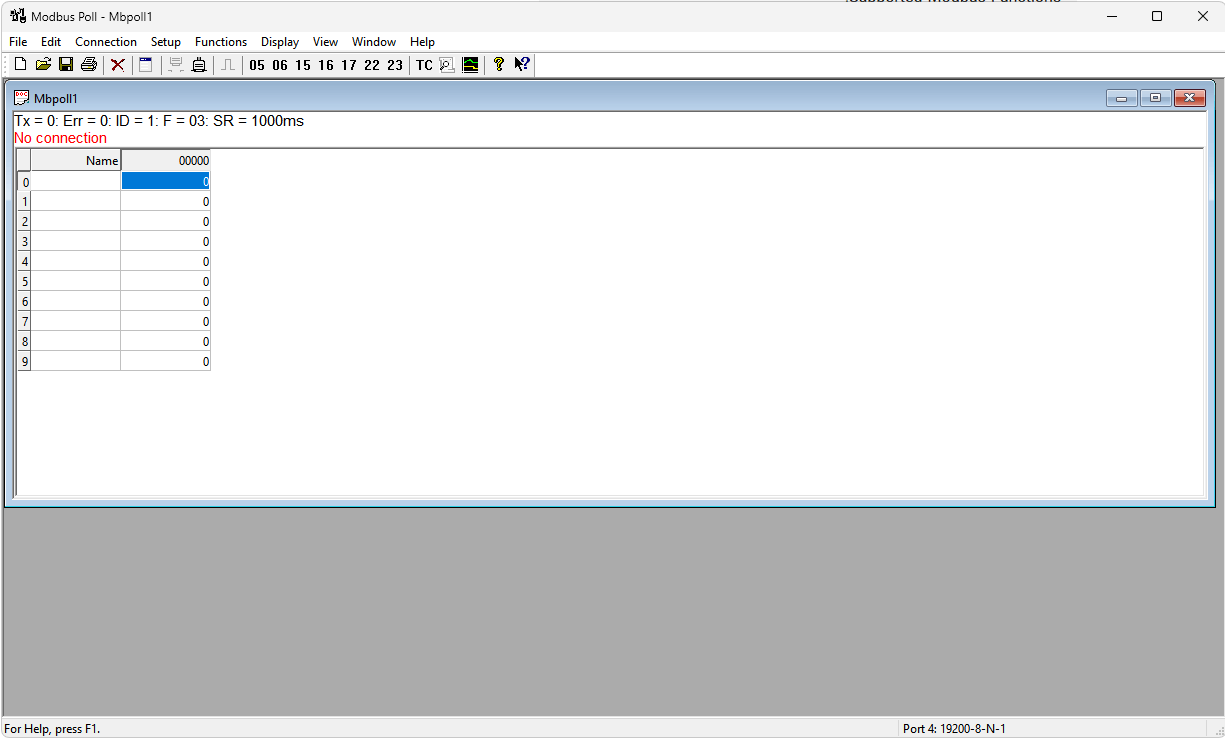Select function 06 write single register
The image size is (1225, 738).
[x=280, y=65]
